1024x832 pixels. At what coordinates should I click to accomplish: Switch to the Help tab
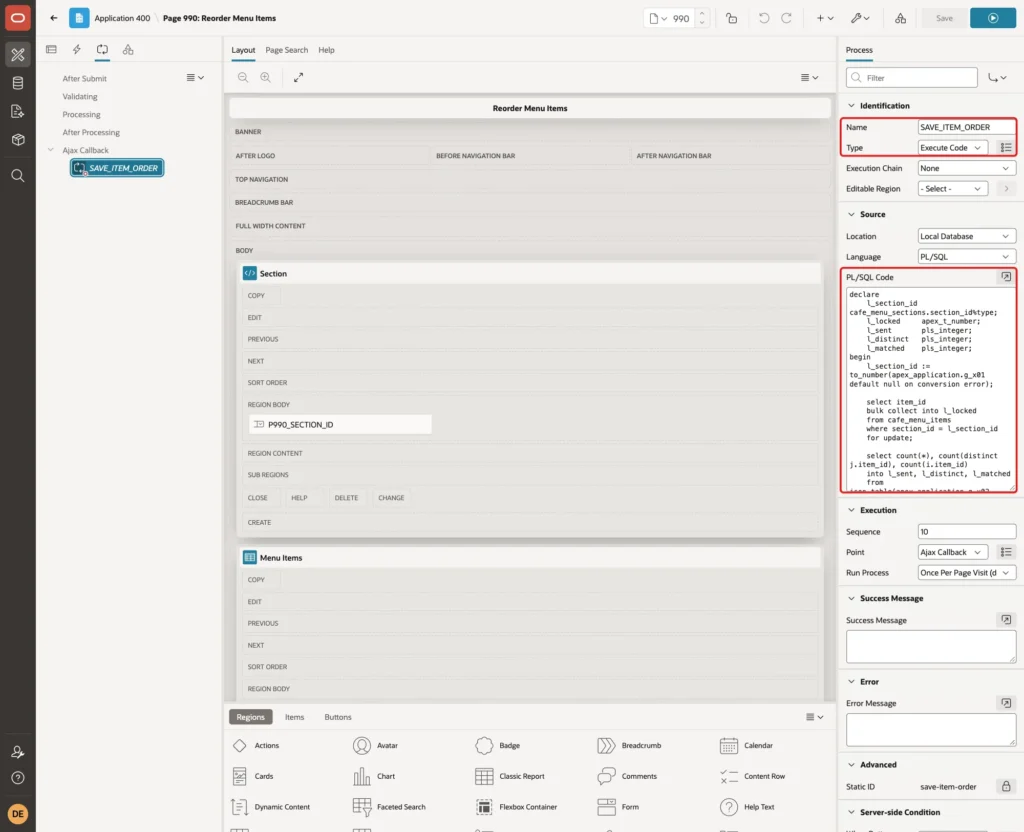coord(327,50)
